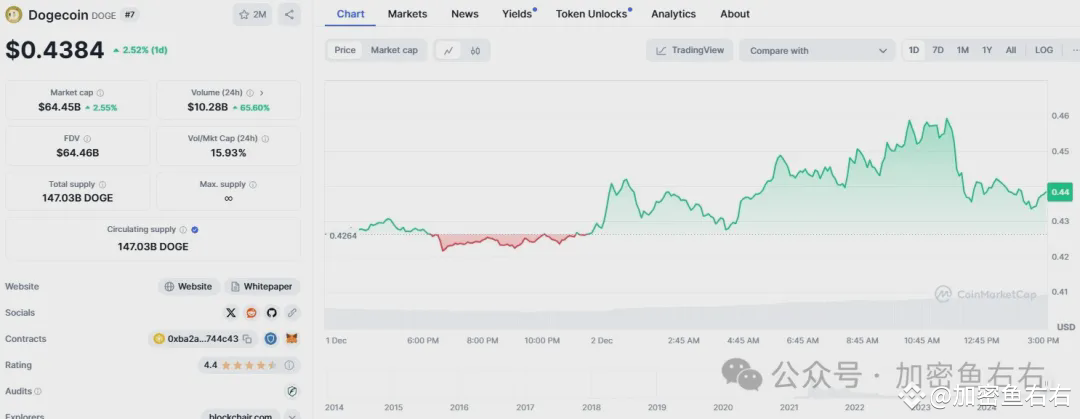1080x419 pixels.
Task: Open the Compare with dropdown
Action: (x=817, y=50)
